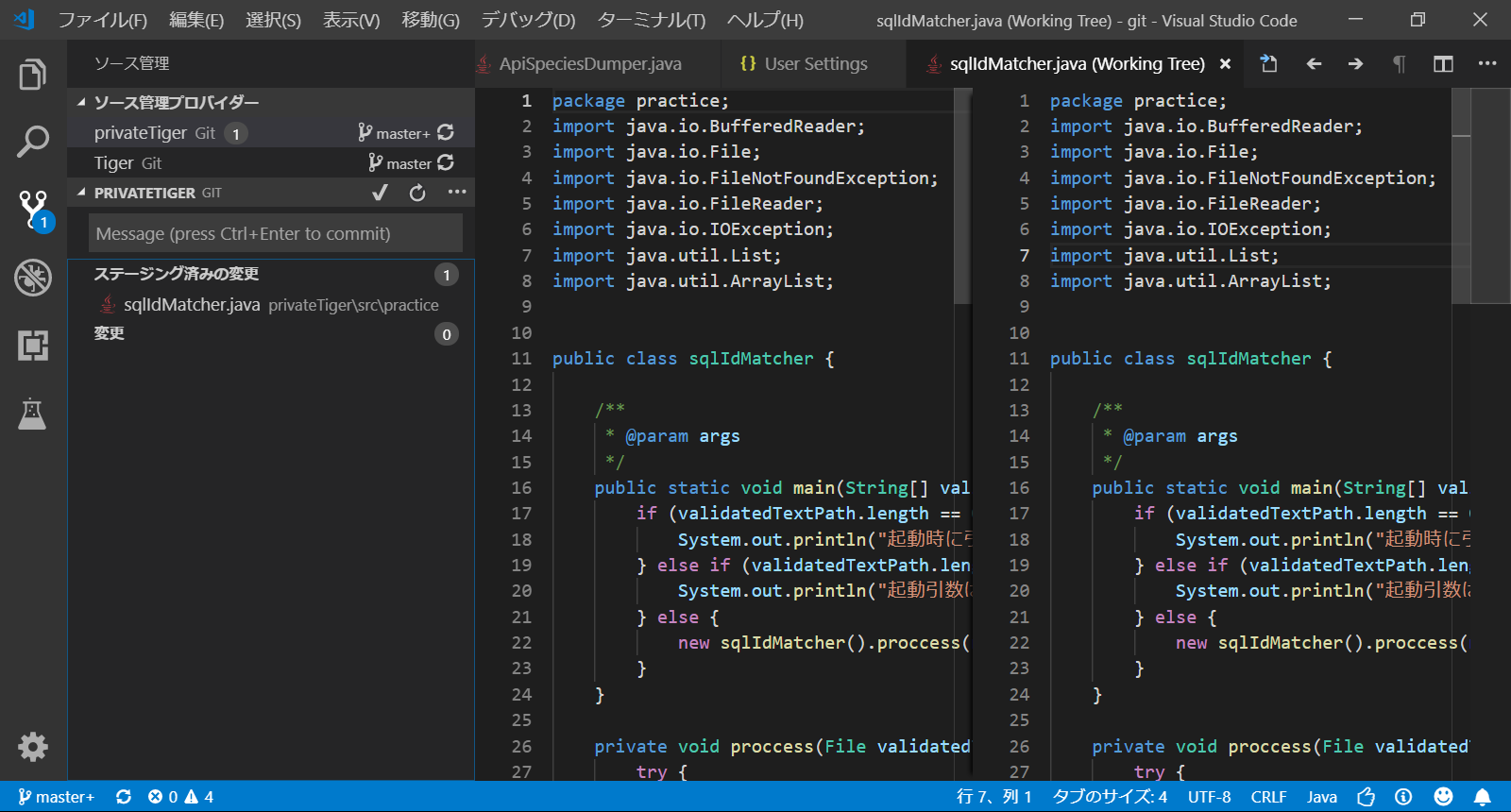
Task: Click the diff overview ruler on right
Action: click(x=1491, y=434)
